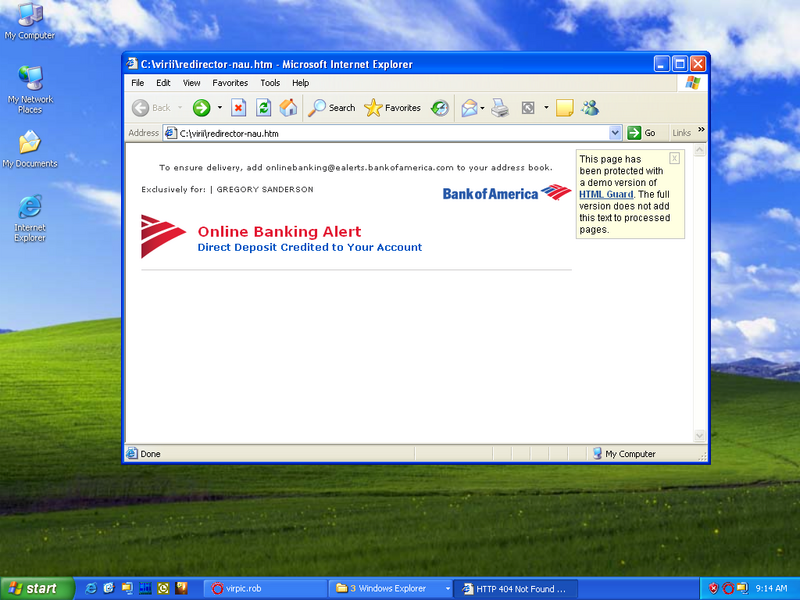Open the Help menu
The image size is (800, 600).
coord(301,83)
